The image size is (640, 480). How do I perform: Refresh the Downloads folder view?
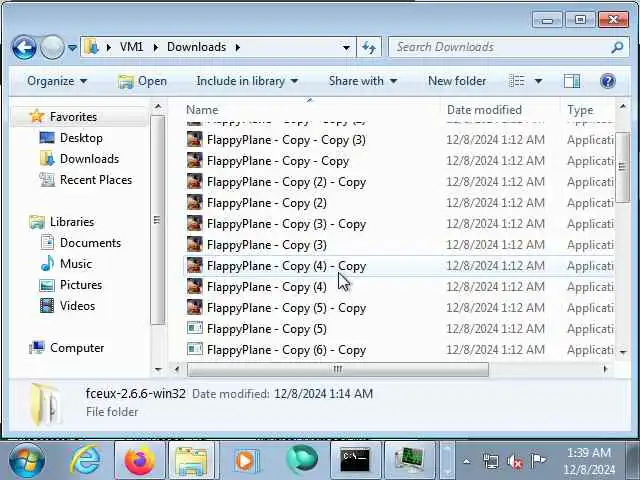pyautogui.click(x=369, y=48)
